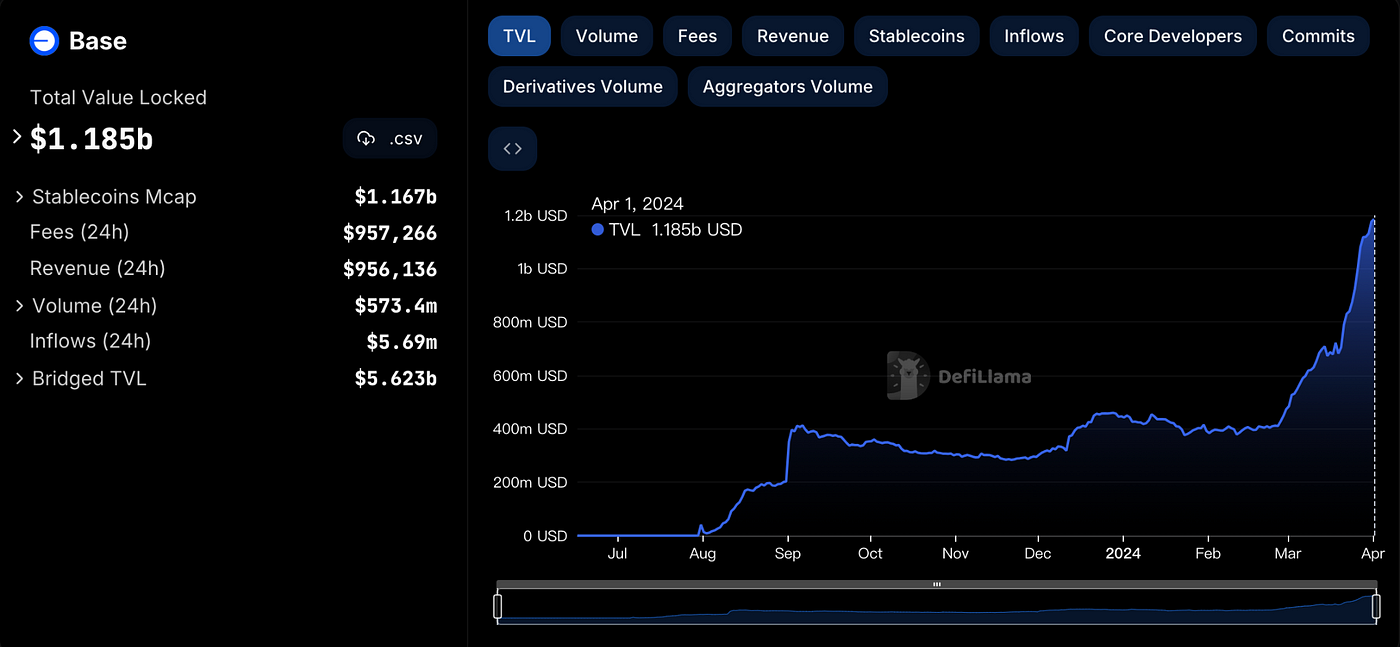Select the Inflows chart option
The height and width of the screenshot is (647, 1400).
pos(1033,36)
